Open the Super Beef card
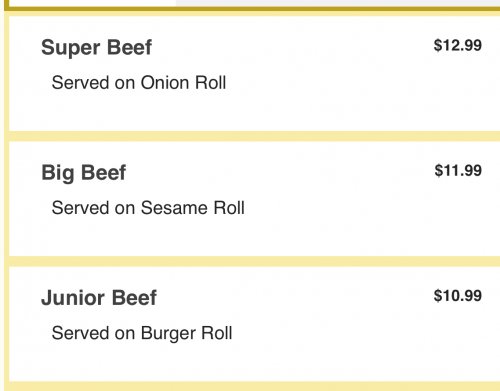The width and height of the screenshot is (500, 391). 255,73
